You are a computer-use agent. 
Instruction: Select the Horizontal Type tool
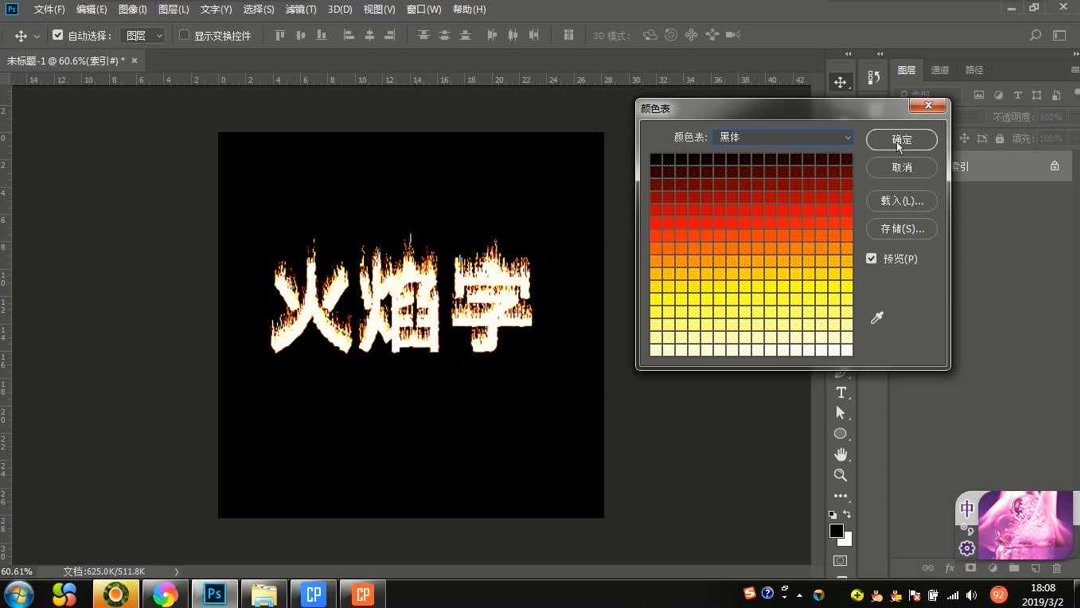pyautogui.click(x=840, y=390)
